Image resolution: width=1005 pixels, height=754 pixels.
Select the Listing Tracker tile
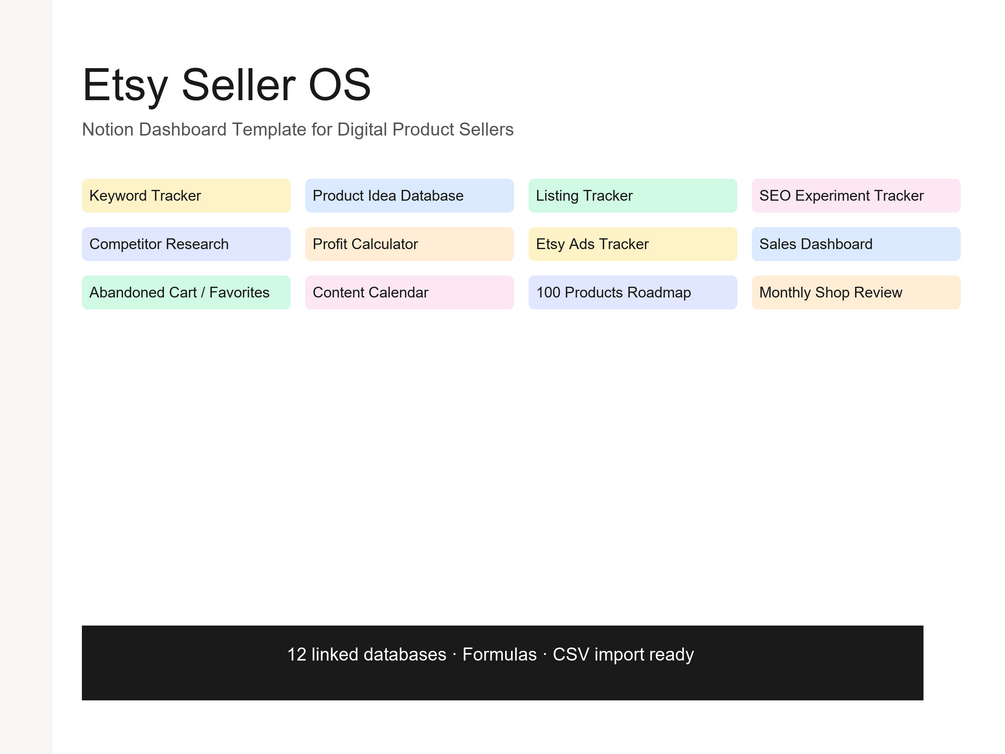[x=633, y=196]
